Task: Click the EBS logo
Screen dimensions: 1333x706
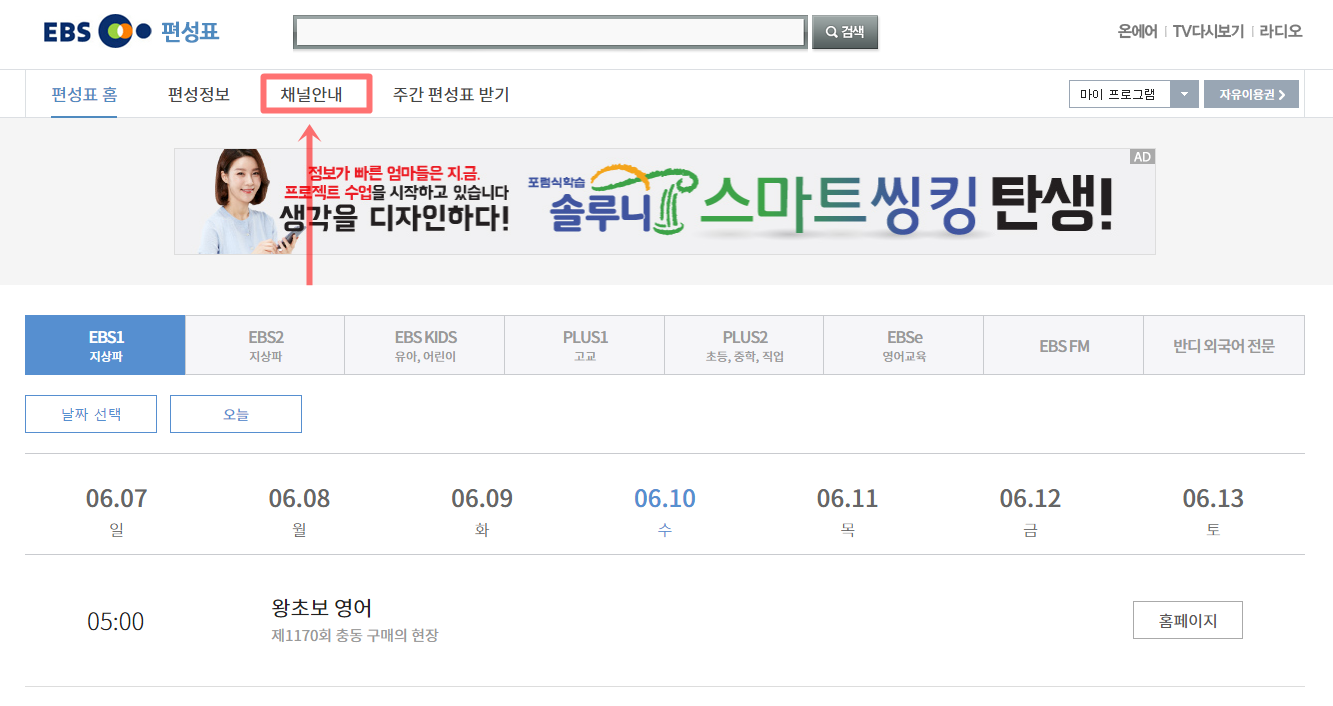Action: tap(97, 32)
